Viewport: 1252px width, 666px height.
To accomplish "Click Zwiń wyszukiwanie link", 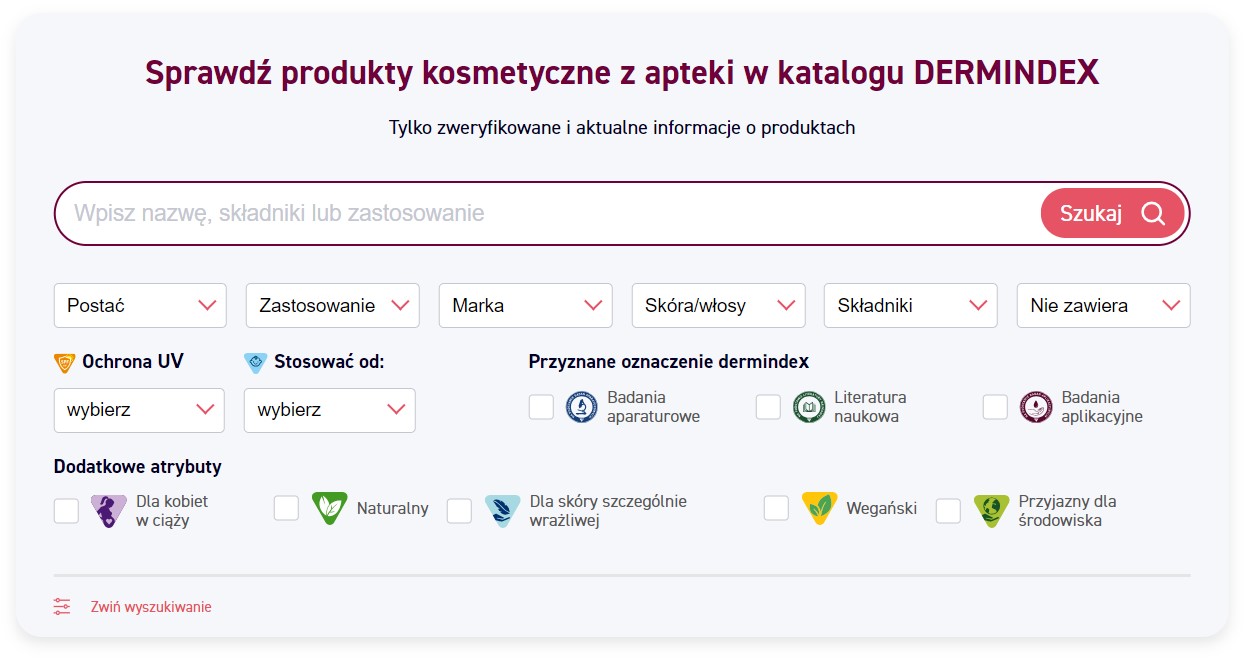I will coord(151,607).
